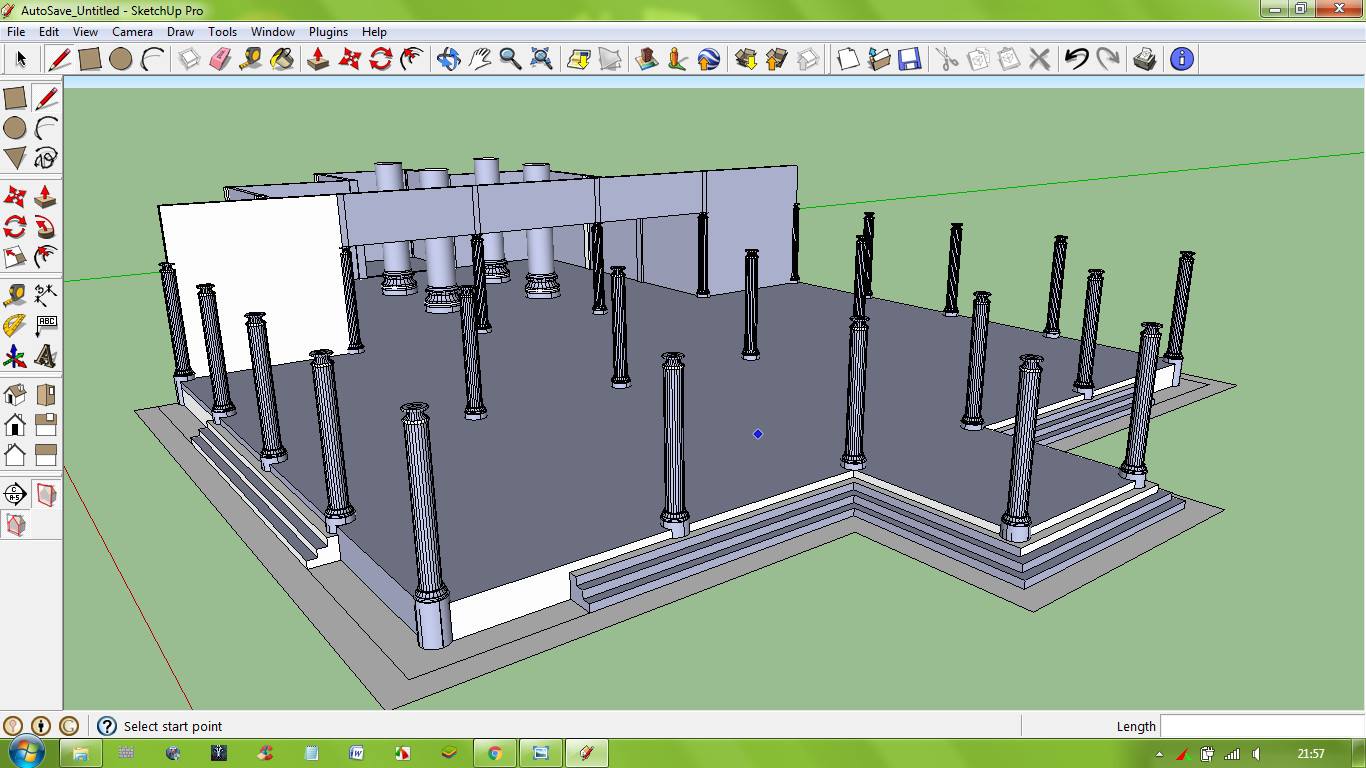Open the Draw menu
Image resolution: width=1366 pixels, height=768 pixels.
pyautogui.click(x=180, y=32)
